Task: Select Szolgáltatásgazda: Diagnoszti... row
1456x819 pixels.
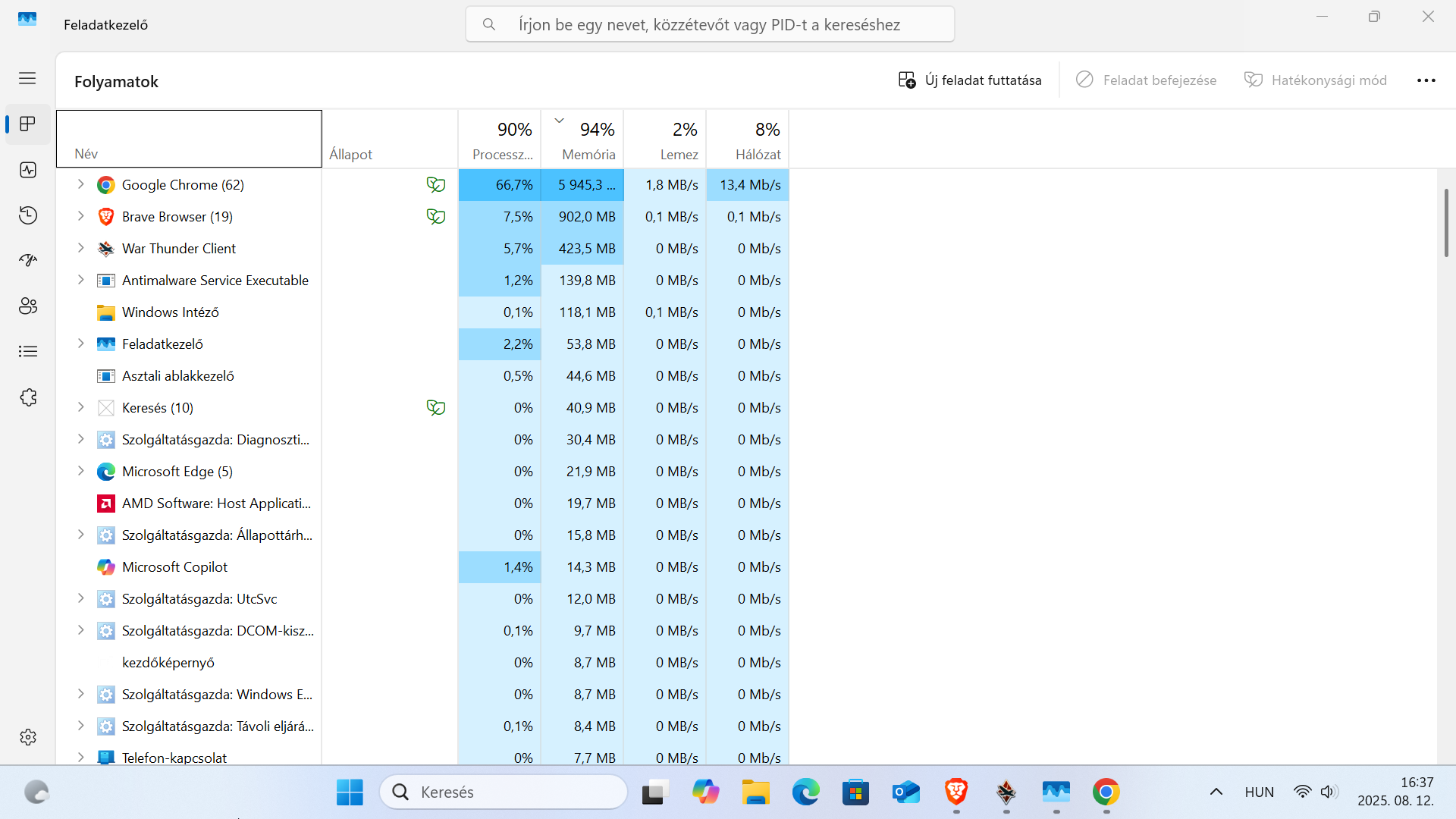Action: coord(422,440)
